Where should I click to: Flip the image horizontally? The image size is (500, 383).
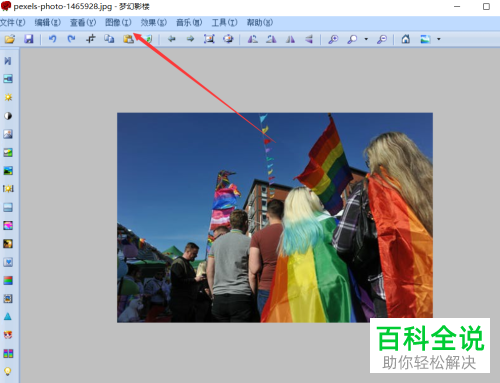[290, 39]
